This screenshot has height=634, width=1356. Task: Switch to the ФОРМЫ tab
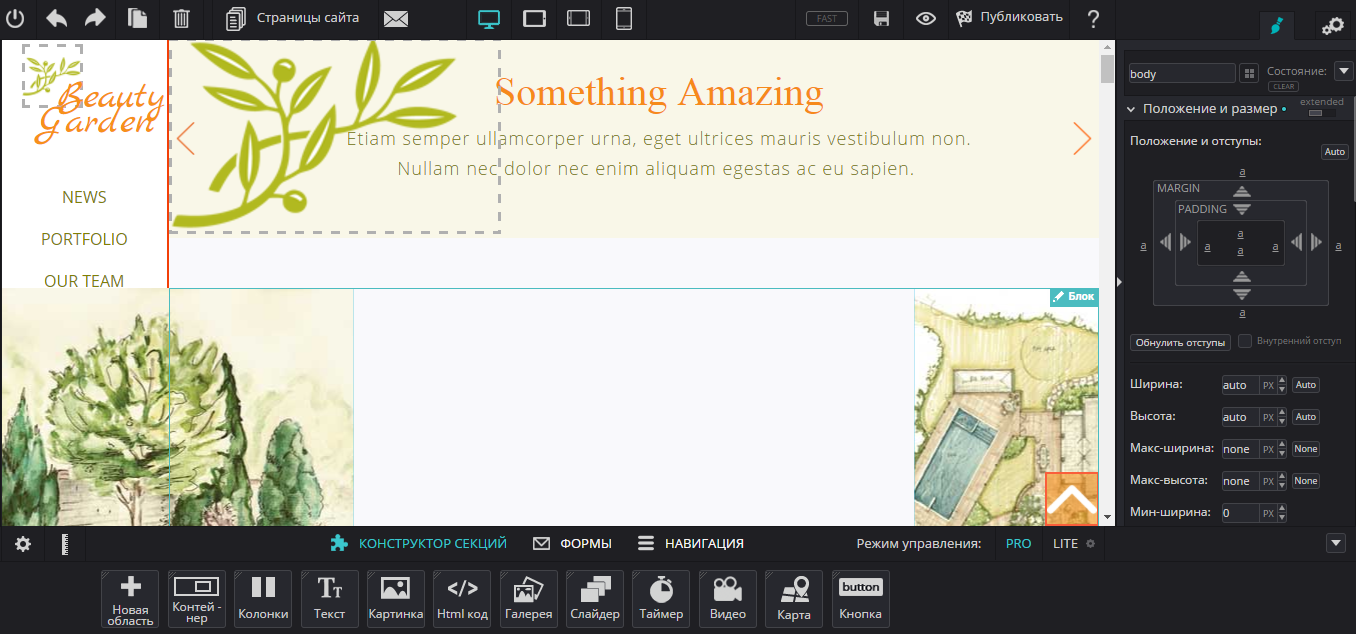pos(572,543)
